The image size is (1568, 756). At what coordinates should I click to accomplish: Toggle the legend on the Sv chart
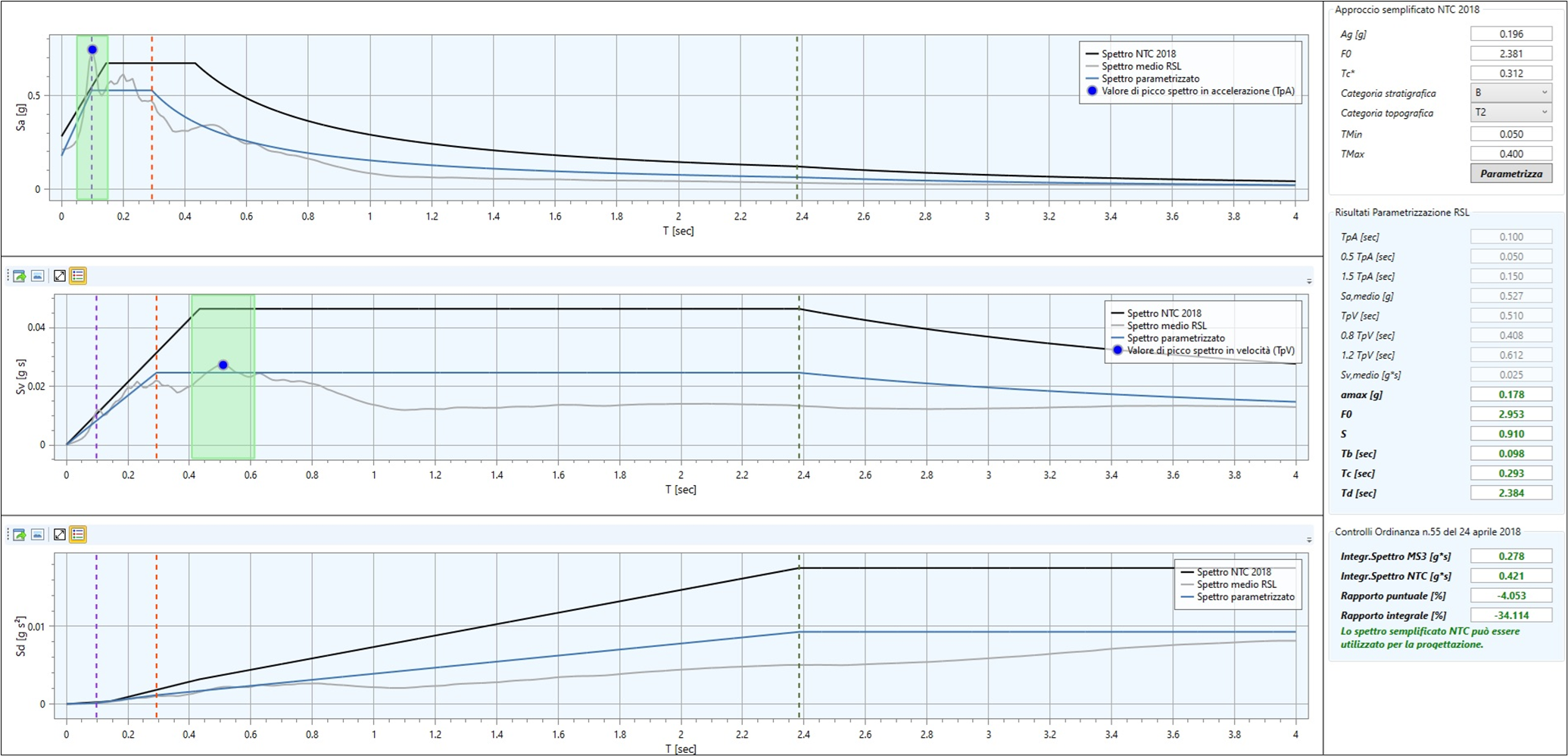[78, 276]
